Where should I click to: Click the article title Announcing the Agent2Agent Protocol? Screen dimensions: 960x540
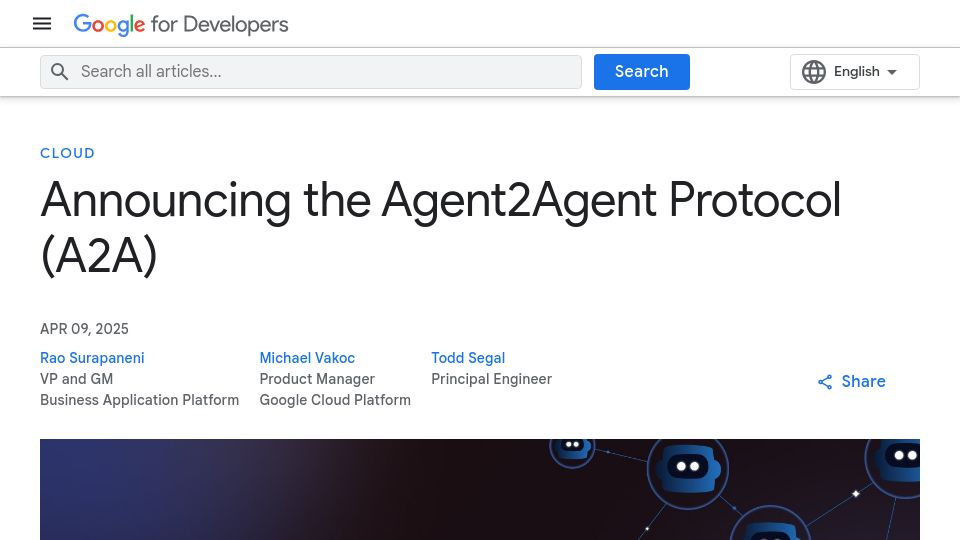tap(441, 227)
